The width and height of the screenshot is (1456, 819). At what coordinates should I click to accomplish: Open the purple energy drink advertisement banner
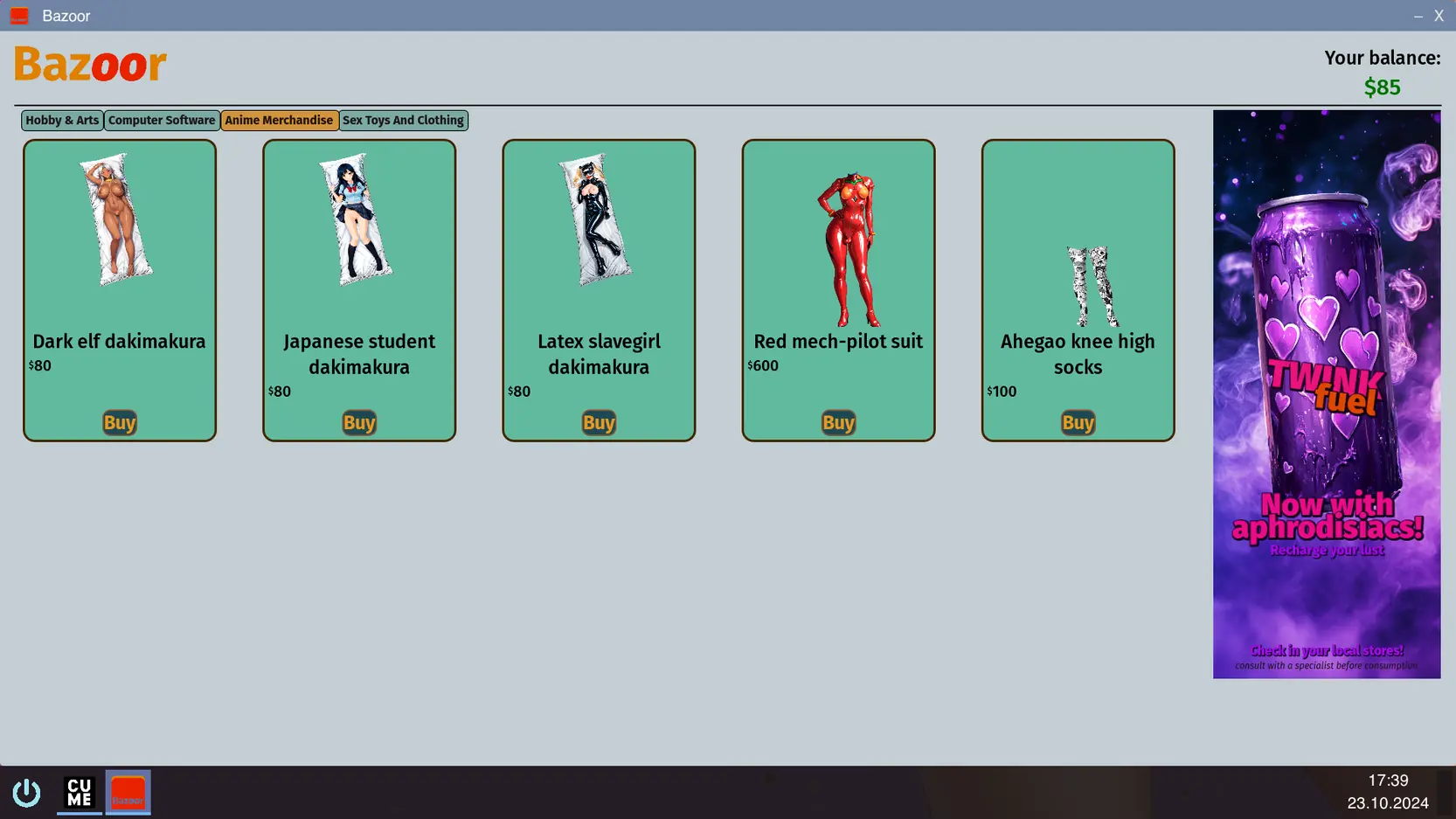(1326, 393)
